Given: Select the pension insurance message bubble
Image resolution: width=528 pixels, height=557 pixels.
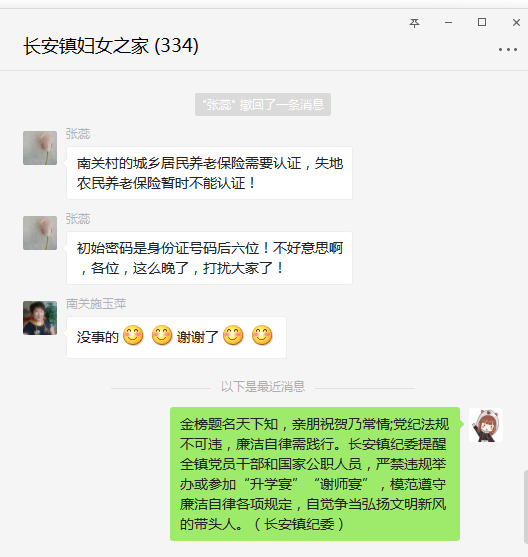Looking at the screenshot, I should [209, 173].
